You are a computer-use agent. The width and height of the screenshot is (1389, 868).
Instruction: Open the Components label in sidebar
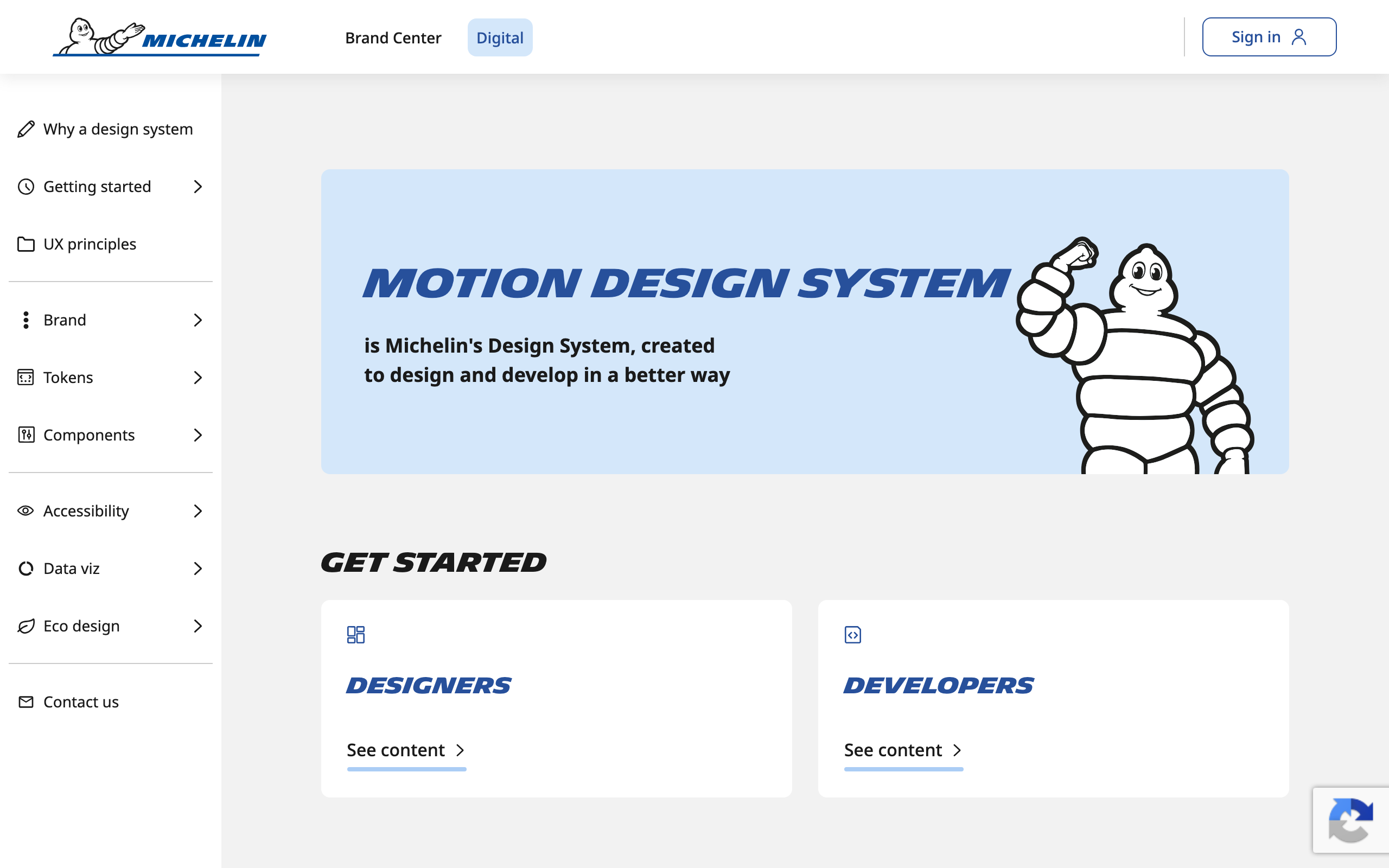pyautogui.click(x=89, y=435)
